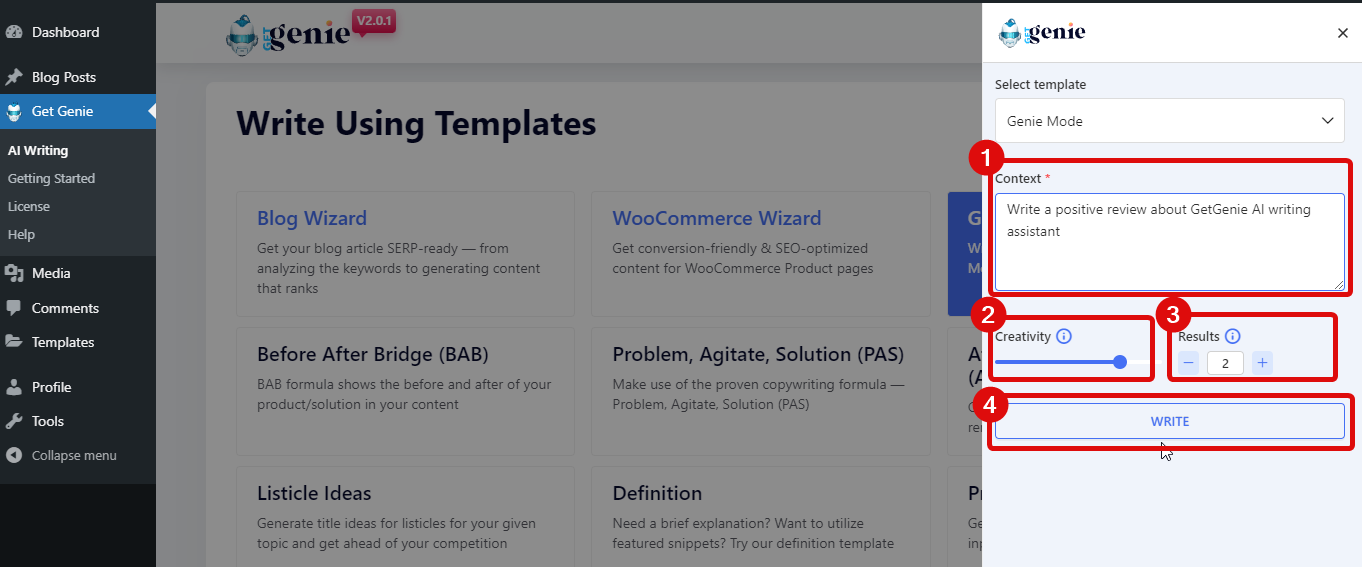Collapse the WordPress admin menu
Screen dimensions: 1362x567
coord(61,455)
